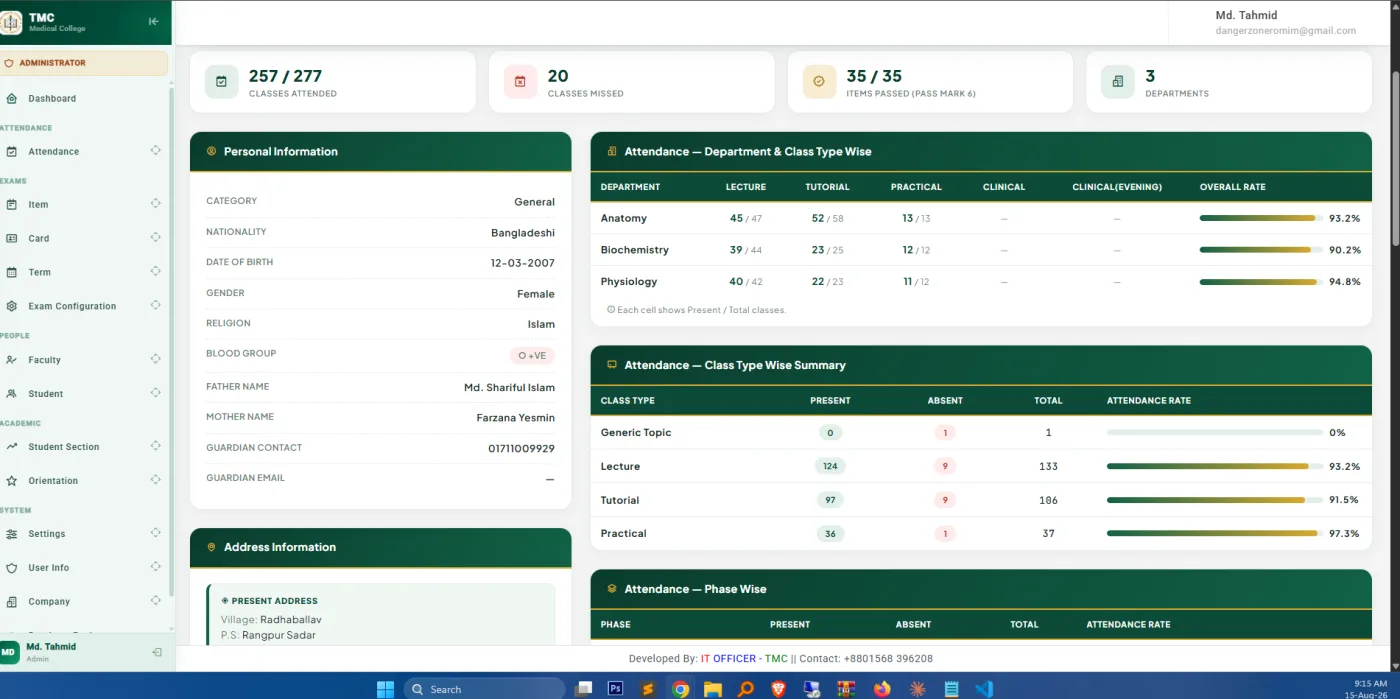Click the O +VE blood group badge
The image size is (1400, 699).
pyautogui.click(x=532, y=356)
